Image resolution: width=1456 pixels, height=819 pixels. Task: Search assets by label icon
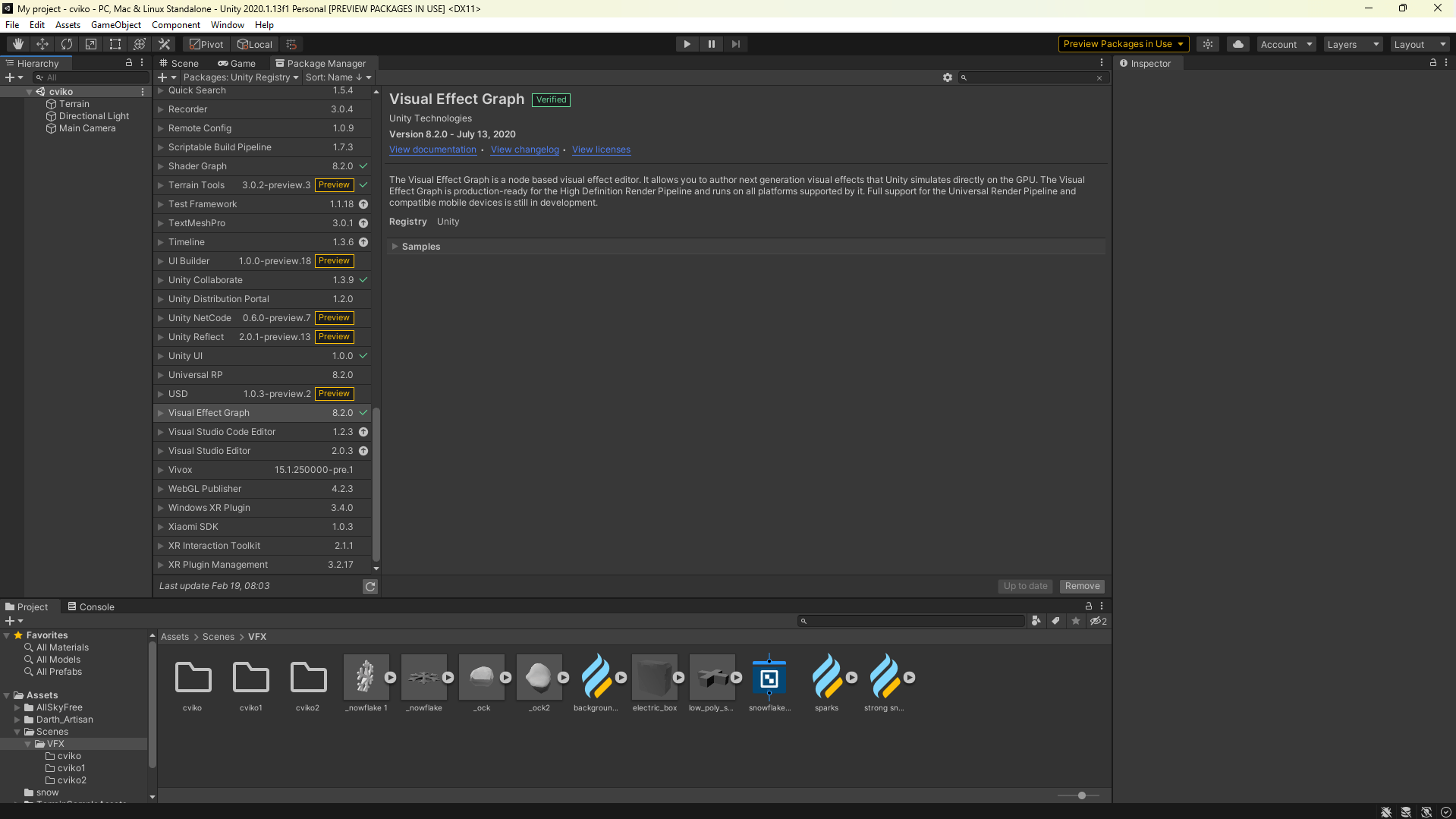point(1055,621)
